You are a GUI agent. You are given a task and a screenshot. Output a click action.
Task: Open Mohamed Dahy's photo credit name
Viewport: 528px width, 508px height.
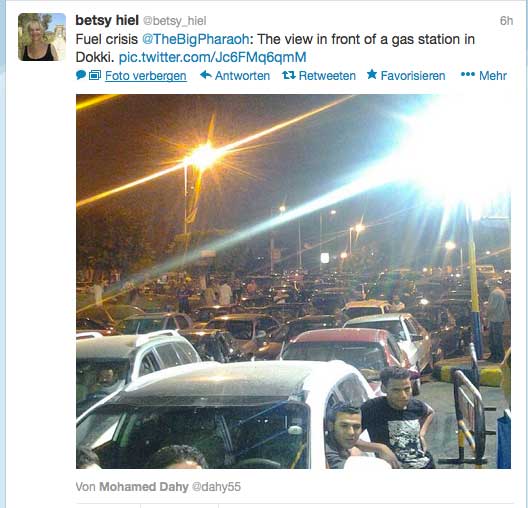144,487
